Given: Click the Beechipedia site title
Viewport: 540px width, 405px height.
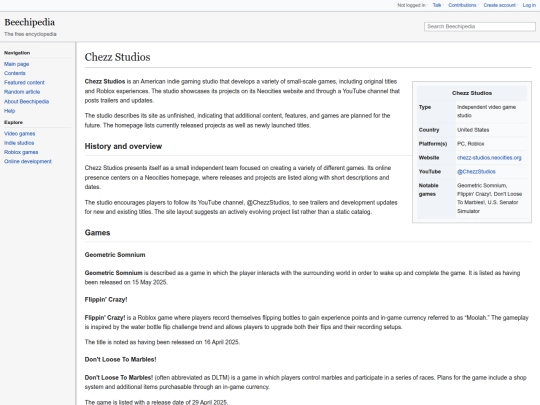Looking at the screenshot, I should [30, 22].
